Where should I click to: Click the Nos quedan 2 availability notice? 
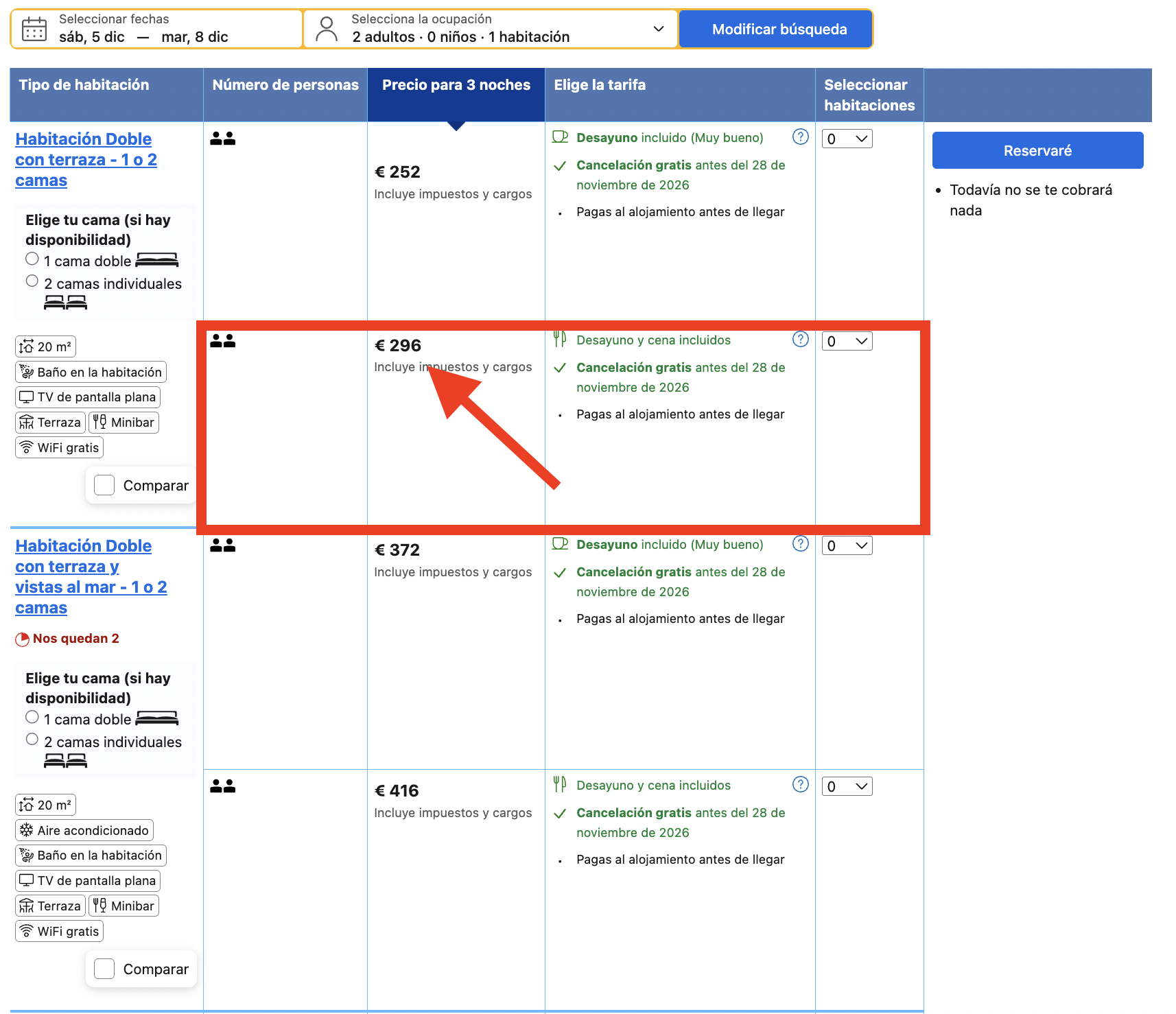coord(67,639)
